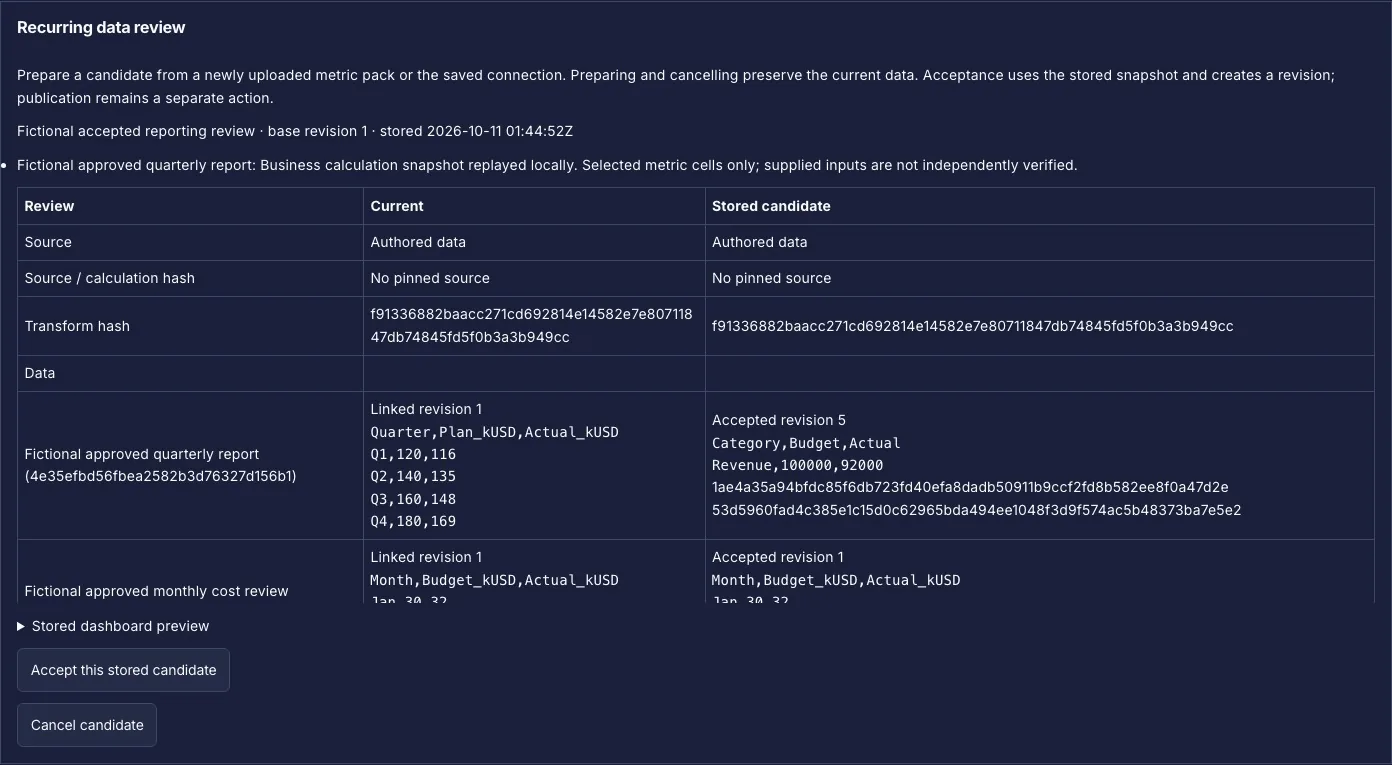
Task: Select the "Q2,140,135" data line
Action: [x=413, y=476]
